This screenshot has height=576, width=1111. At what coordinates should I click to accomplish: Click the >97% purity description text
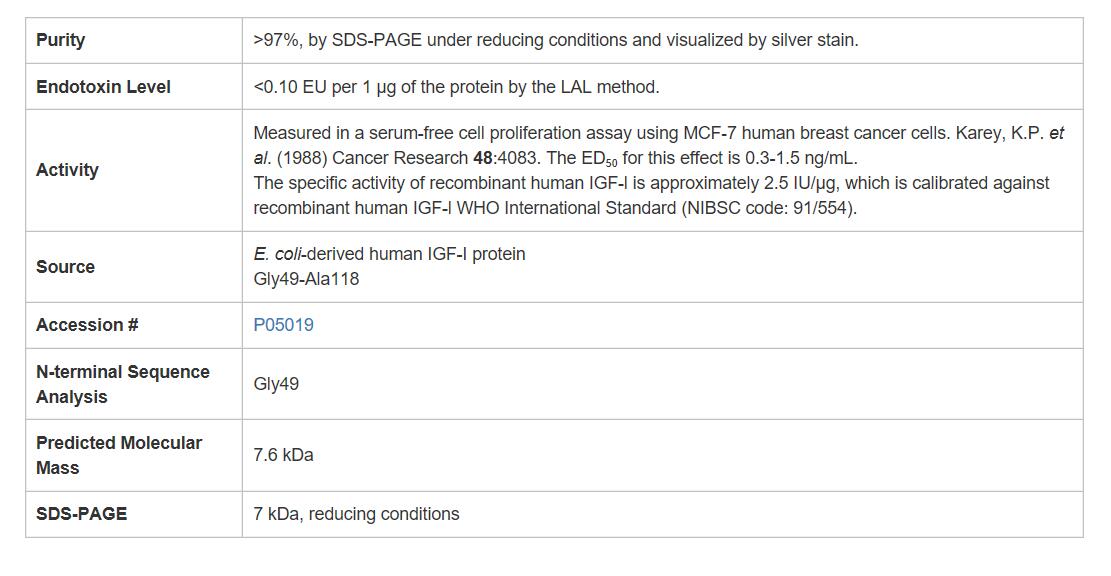(556, 40)
